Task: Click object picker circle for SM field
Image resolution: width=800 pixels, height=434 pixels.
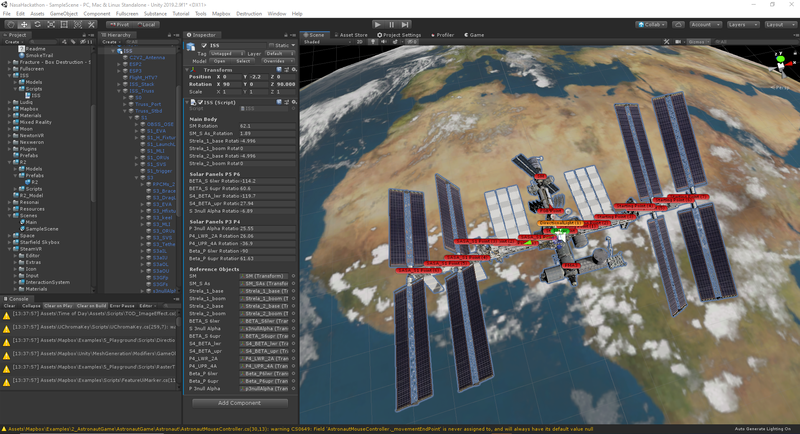Action: (x=293, y=276)
